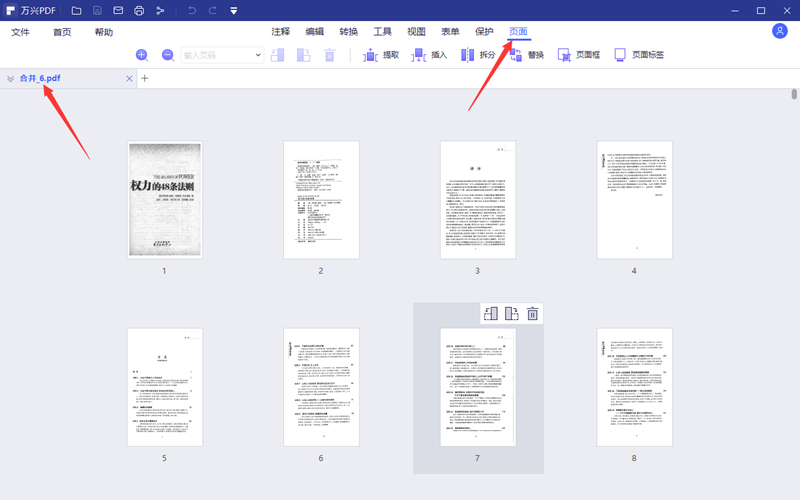Click the 提取 extract pages button

(x=380, y=55)
